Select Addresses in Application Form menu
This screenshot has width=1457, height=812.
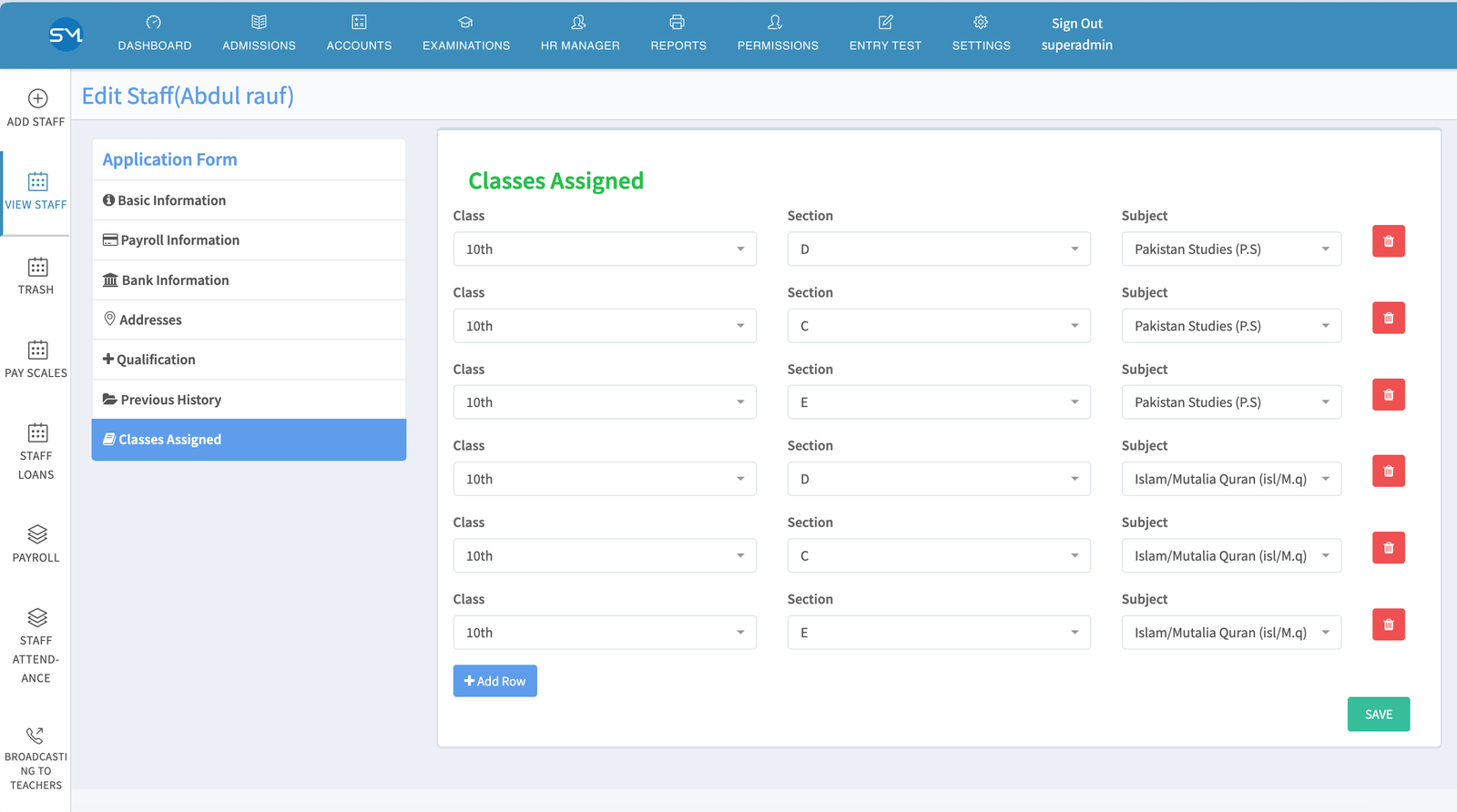[249, 320]
